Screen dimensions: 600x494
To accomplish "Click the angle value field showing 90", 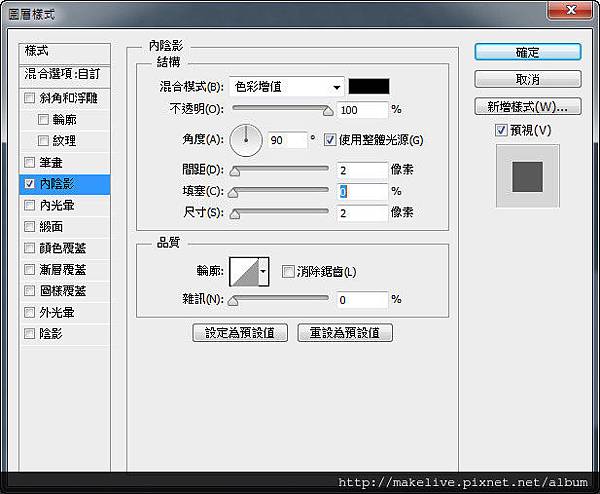I will (287, 140).
